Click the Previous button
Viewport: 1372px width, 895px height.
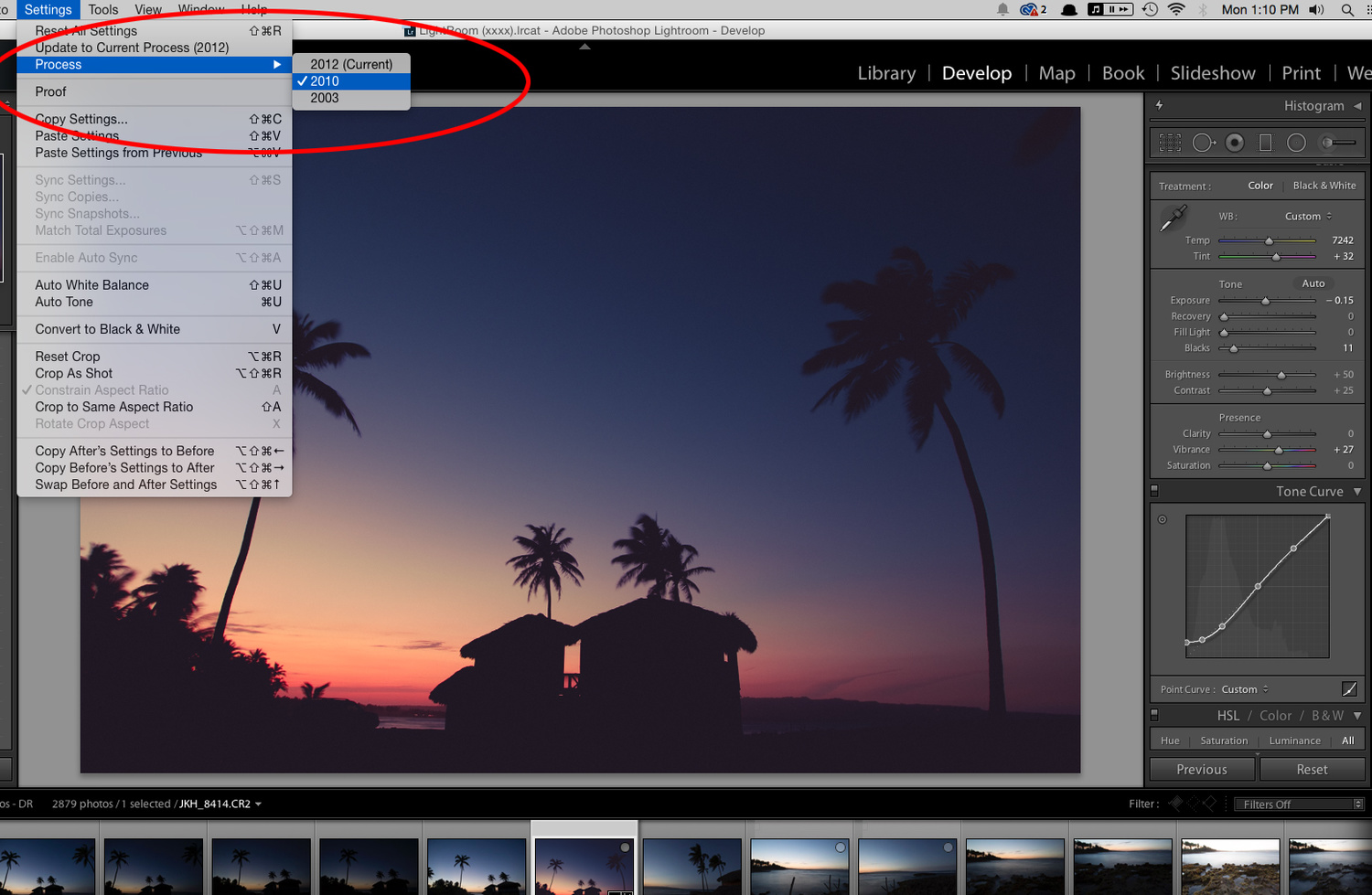(1201, 769)
